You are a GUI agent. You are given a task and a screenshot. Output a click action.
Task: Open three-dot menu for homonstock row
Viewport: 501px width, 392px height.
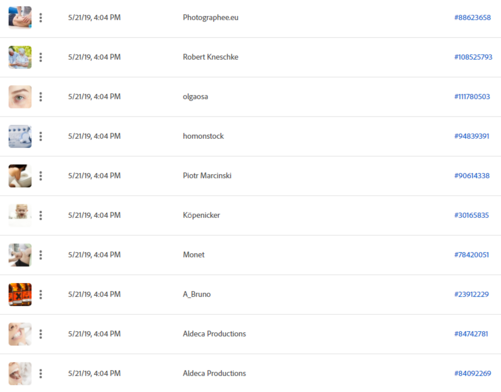click(41, 136)
